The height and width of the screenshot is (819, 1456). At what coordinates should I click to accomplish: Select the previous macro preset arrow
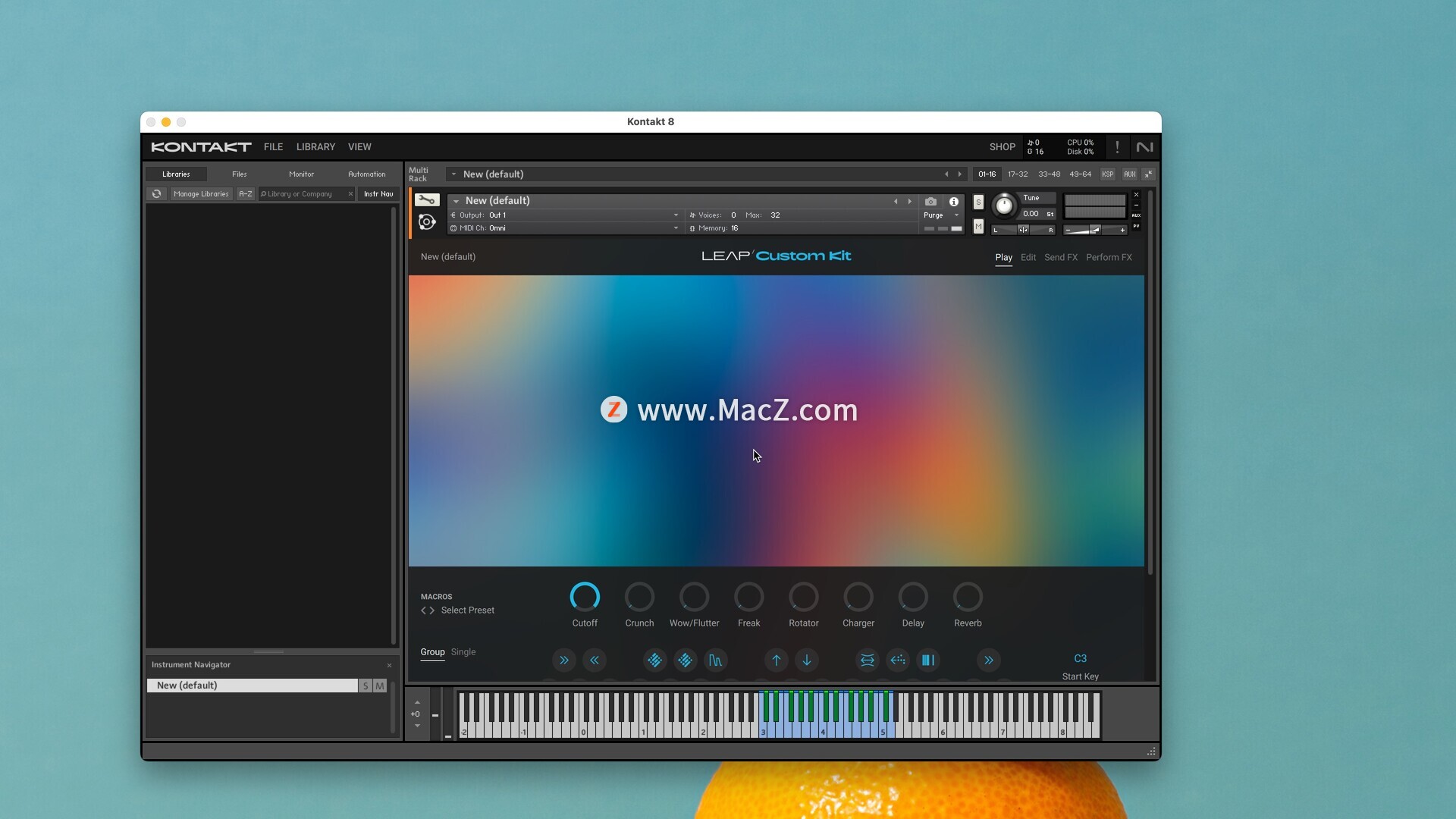tap(424, 610)
